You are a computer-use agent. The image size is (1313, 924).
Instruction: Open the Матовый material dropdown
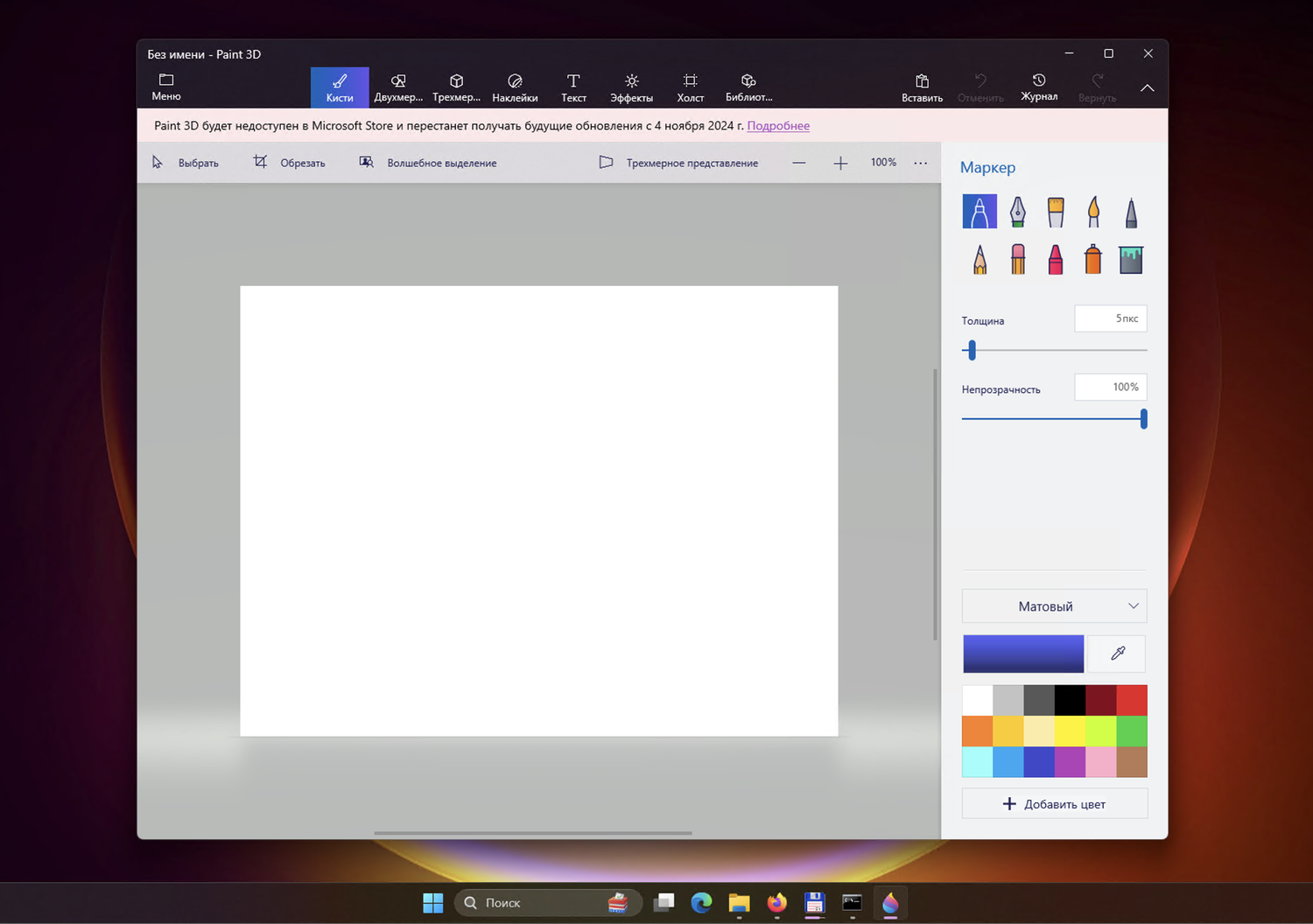pyautogui.click(x=1054, y=606)
